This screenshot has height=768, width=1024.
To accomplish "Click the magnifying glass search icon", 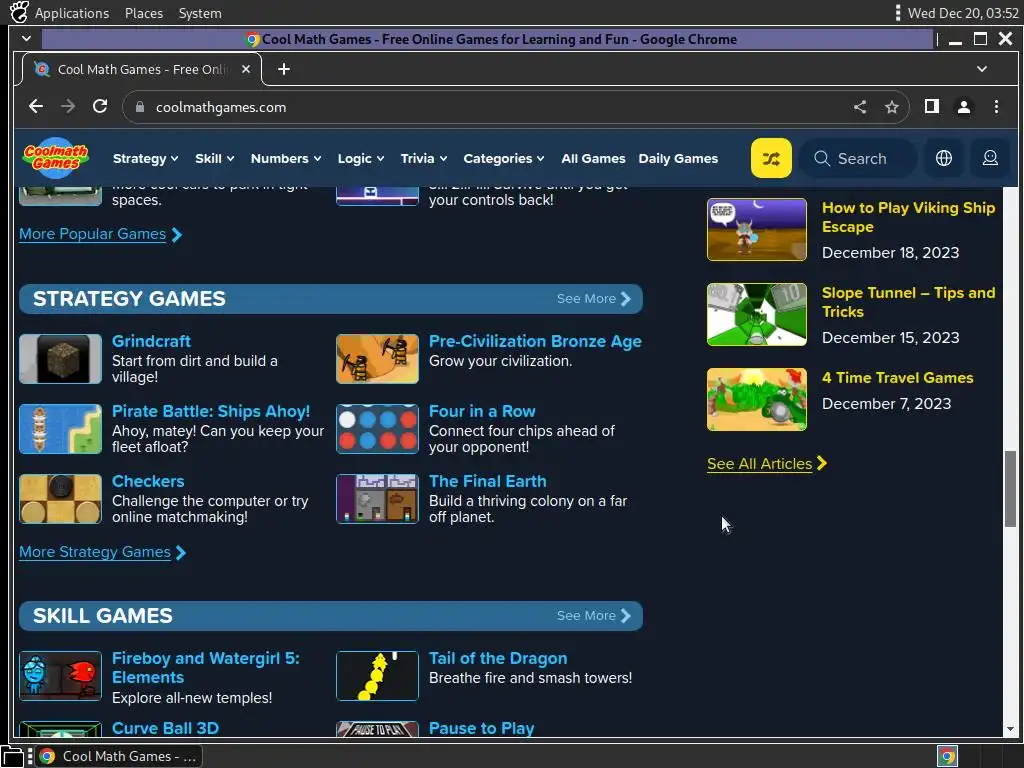I will (822, 159).
